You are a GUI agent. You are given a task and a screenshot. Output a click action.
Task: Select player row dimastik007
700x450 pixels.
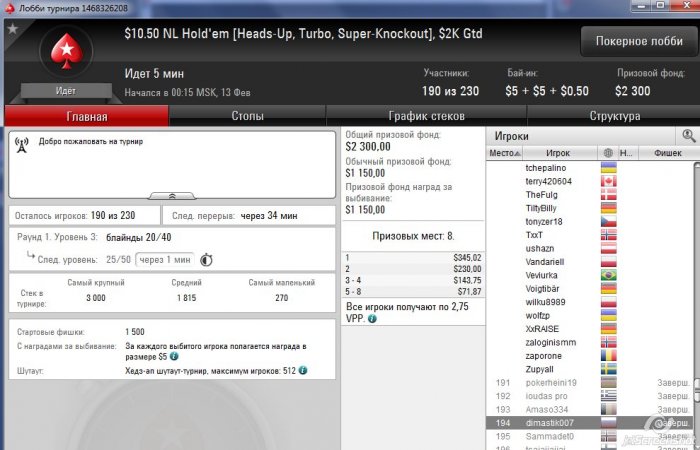pyautogui.click(x=590, y=423)
